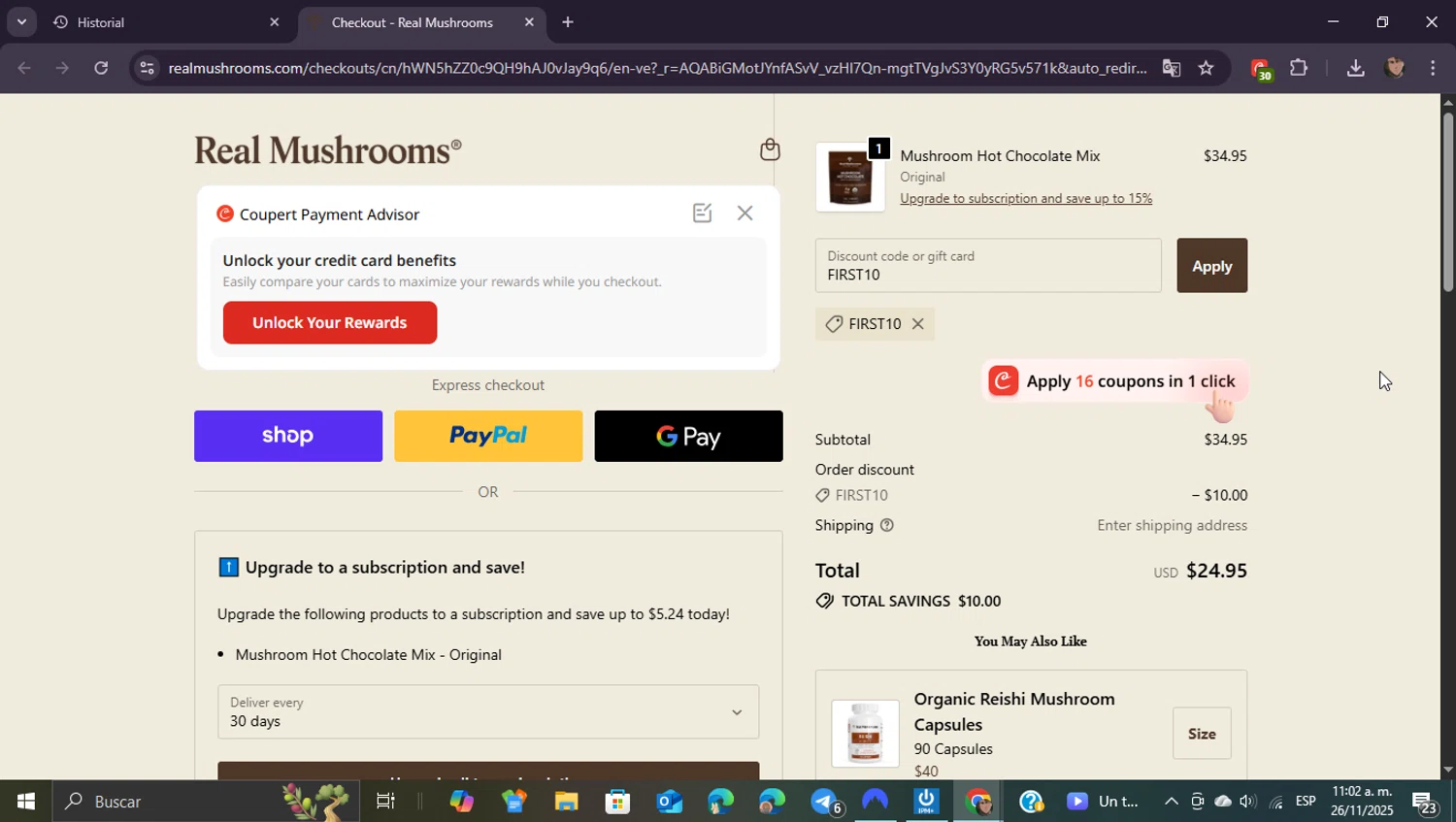Open Microsoft Store from taskbar
Image resolution: width=1456 pixels, height=822 pixels.
tap(618, 802)
